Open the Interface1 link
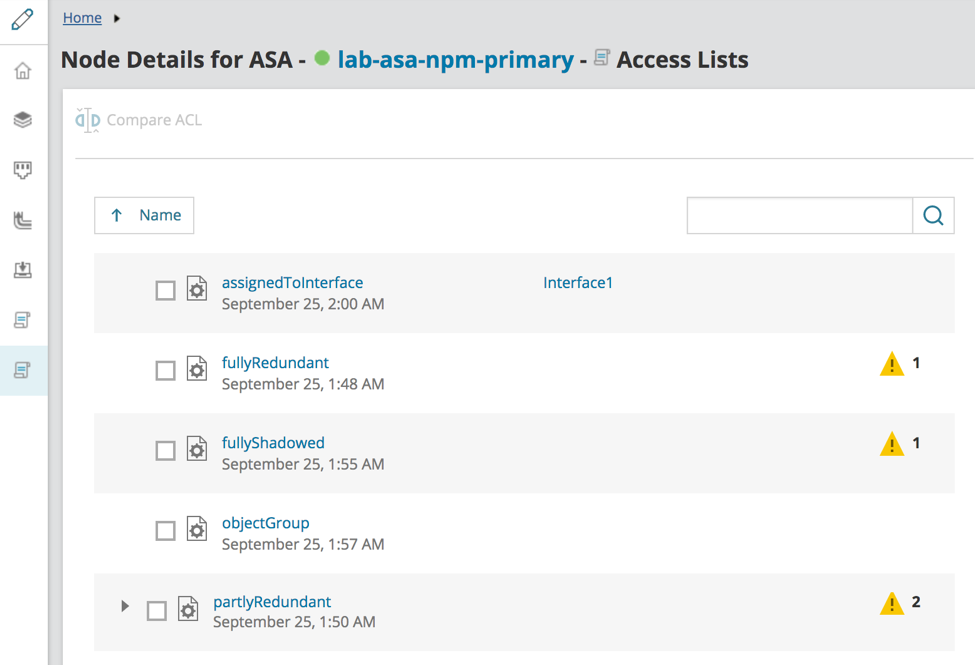Image resolution: width=975 pixels, height=665 pixels. point(578,283)
